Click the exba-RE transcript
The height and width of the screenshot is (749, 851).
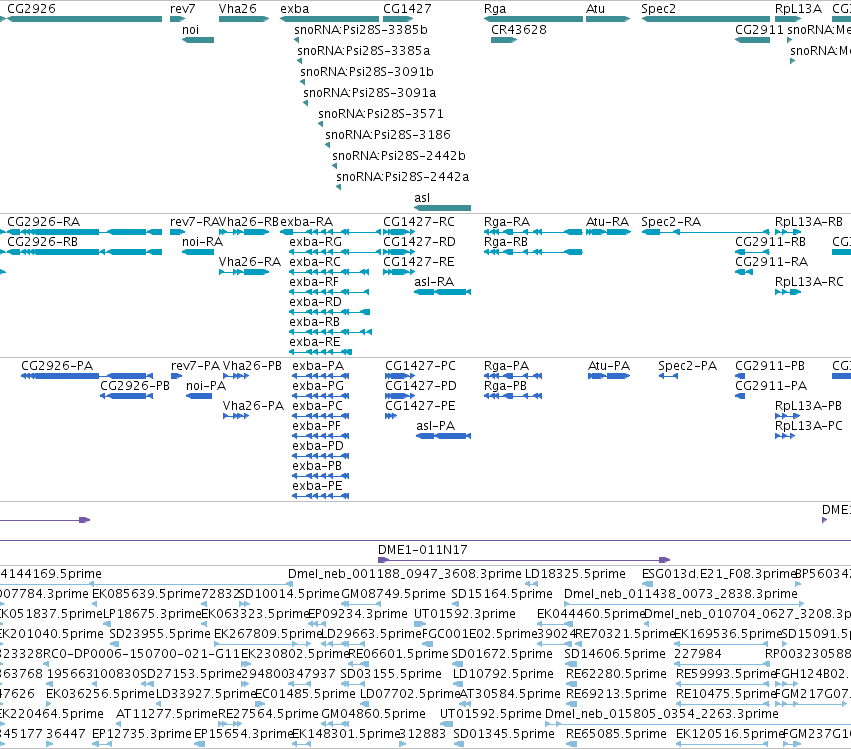pyautogui.click(x=320, y=352)
